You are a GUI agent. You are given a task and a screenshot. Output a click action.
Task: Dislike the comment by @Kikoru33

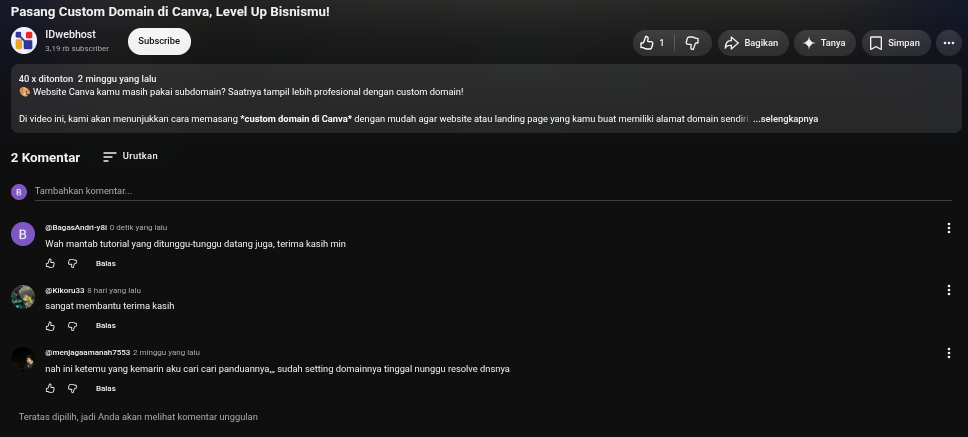click(x=72, y=326)
